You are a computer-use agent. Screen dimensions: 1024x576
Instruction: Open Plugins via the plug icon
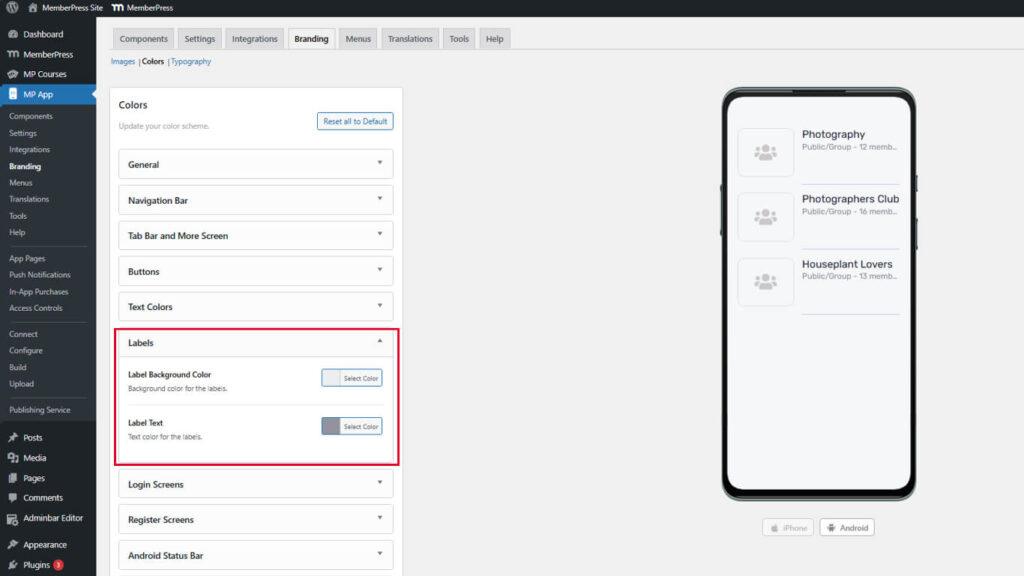point(12,565)
